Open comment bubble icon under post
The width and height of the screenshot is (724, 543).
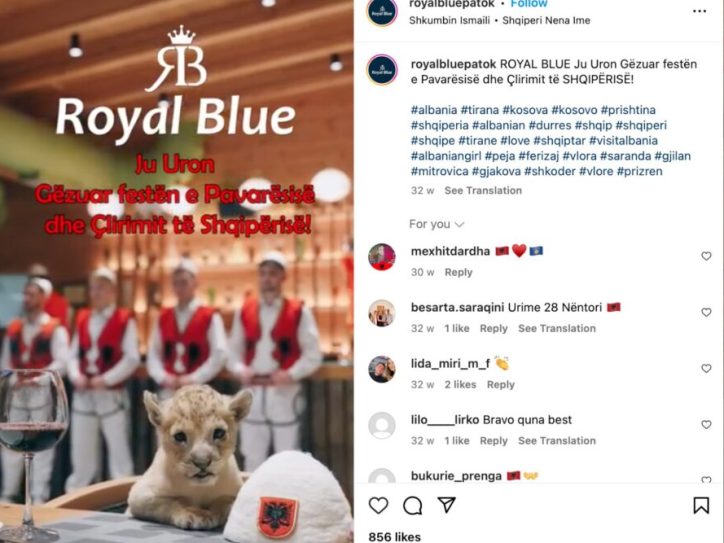tap(412, 506)
